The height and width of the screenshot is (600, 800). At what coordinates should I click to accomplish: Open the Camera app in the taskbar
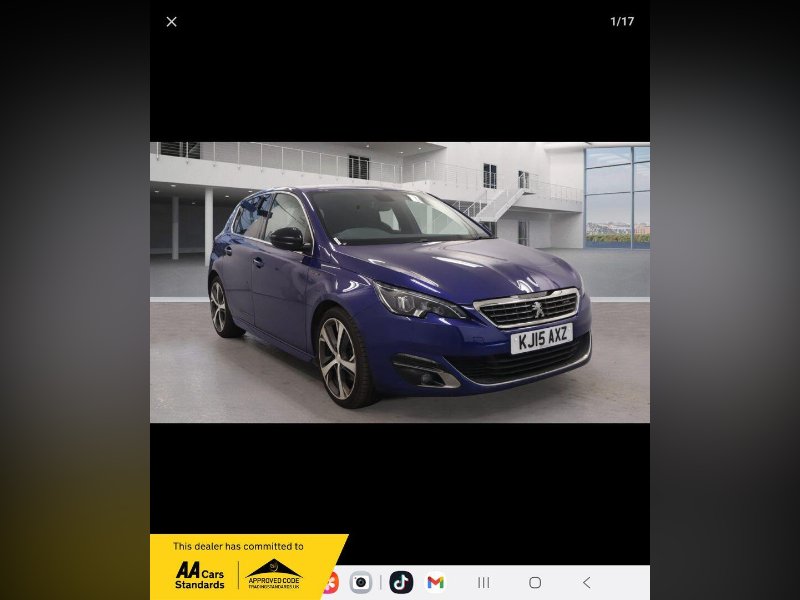tap(361, 582)
